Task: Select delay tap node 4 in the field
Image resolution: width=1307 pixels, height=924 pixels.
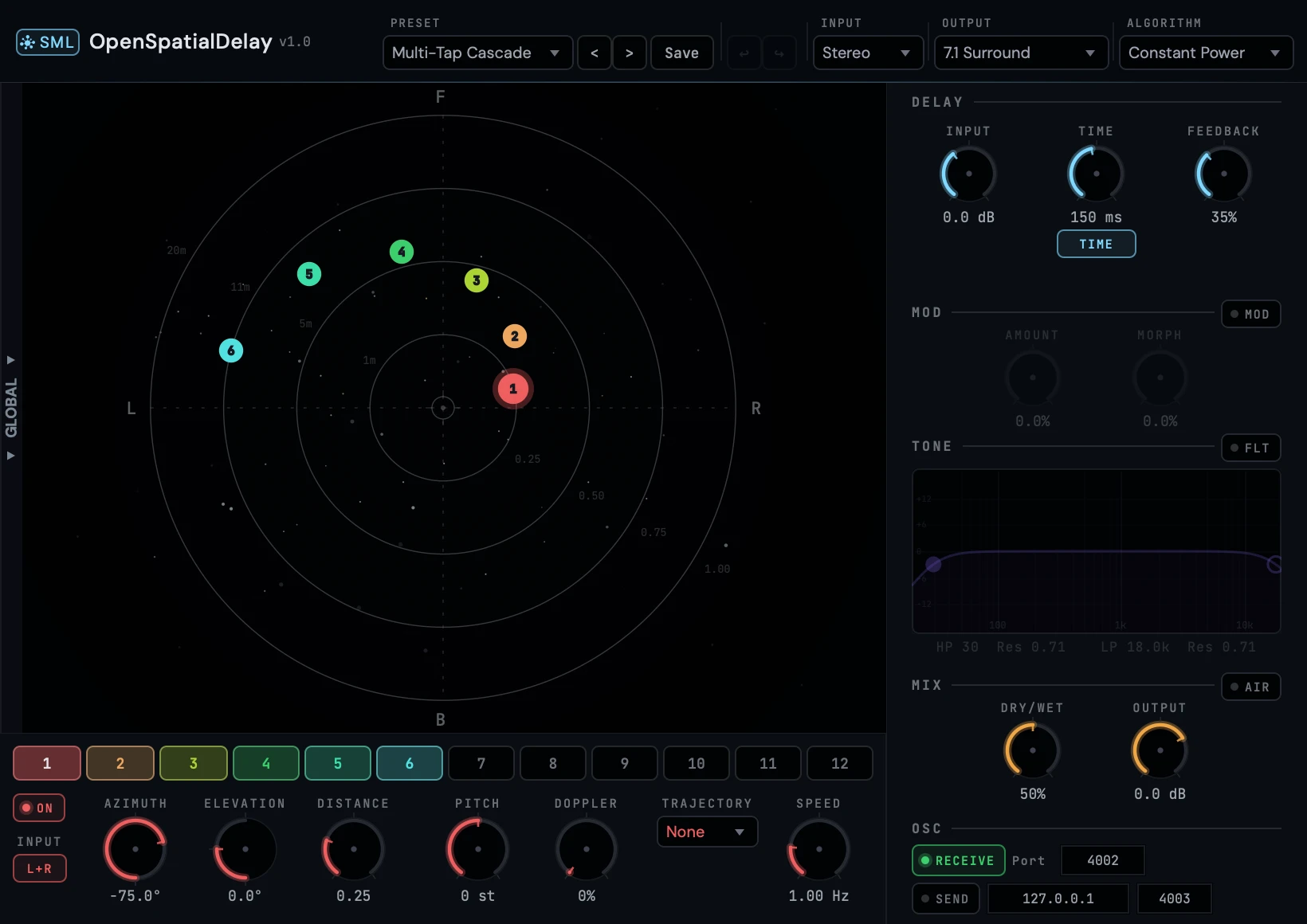Action: coord(402,252)
